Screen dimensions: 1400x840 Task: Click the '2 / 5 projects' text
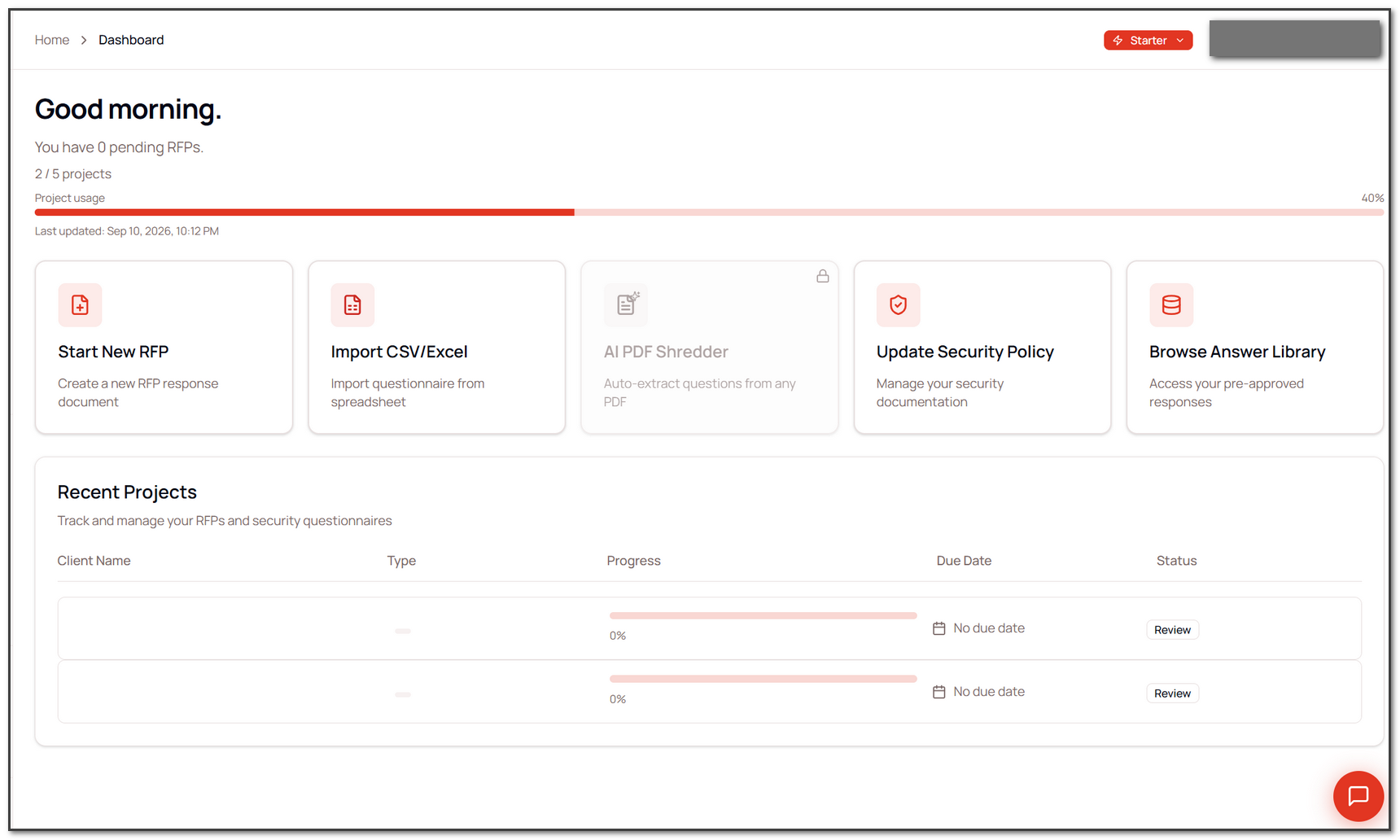coord(73,174)
